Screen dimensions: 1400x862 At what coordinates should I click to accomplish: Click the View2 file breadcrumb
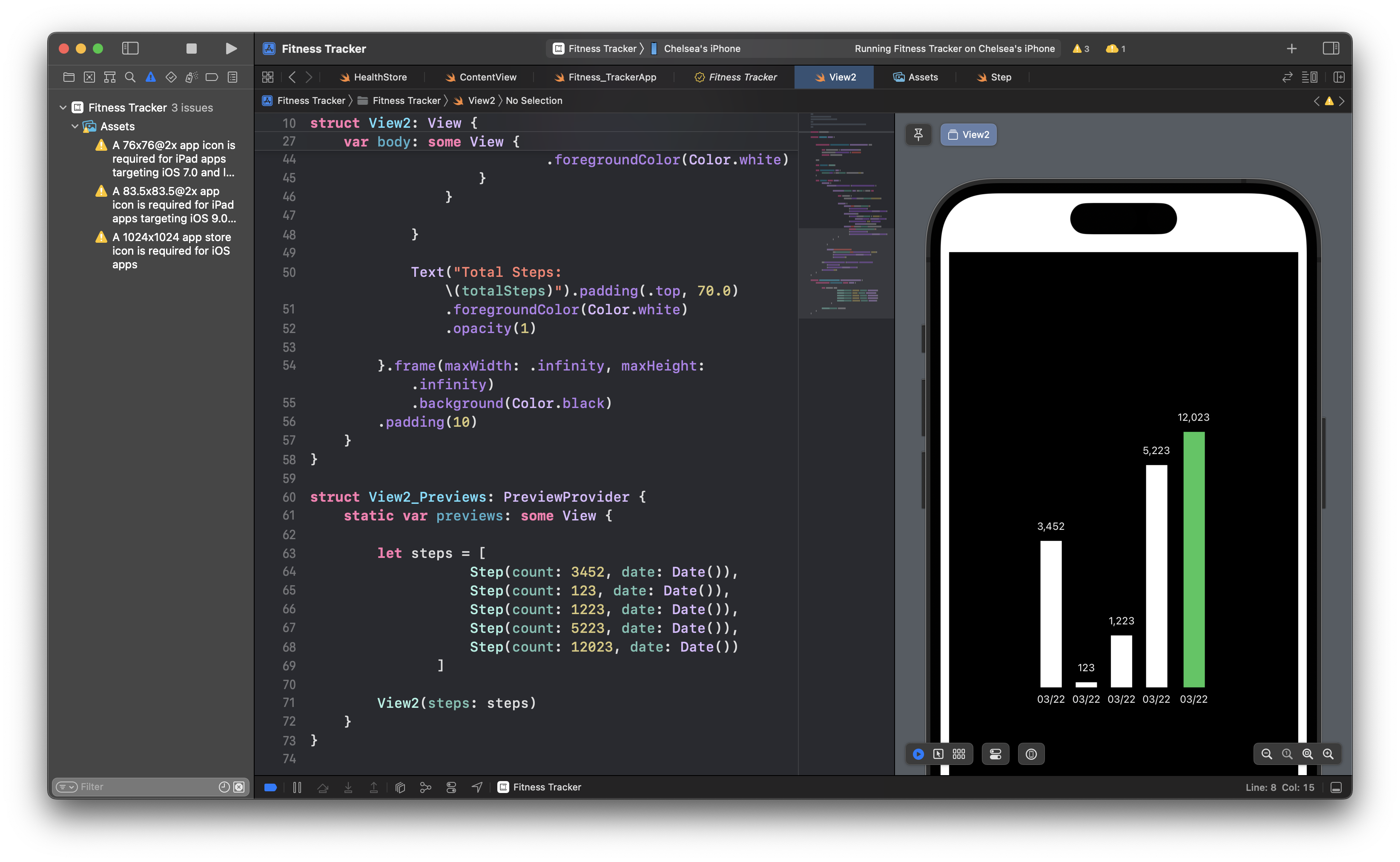(x=475, y=101)
